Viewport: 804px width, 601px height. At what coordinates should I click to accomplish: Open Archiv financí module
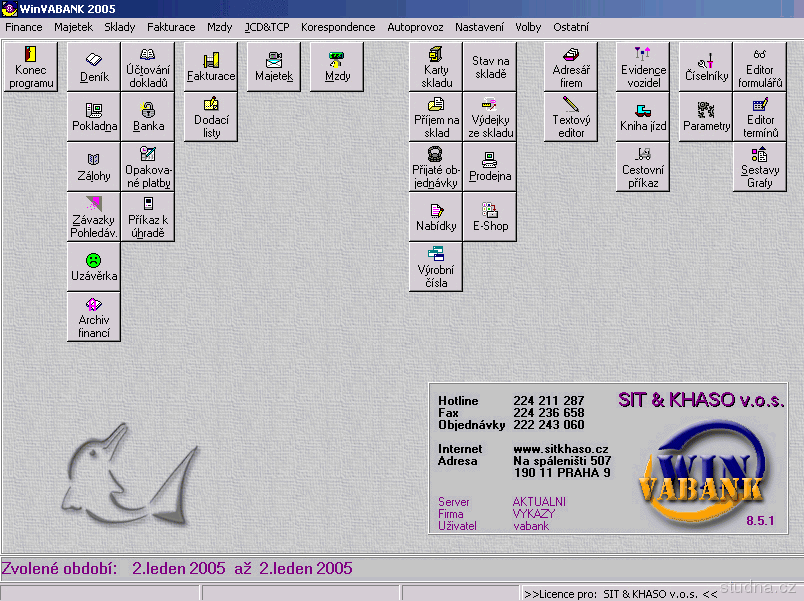tap(94, 317)
